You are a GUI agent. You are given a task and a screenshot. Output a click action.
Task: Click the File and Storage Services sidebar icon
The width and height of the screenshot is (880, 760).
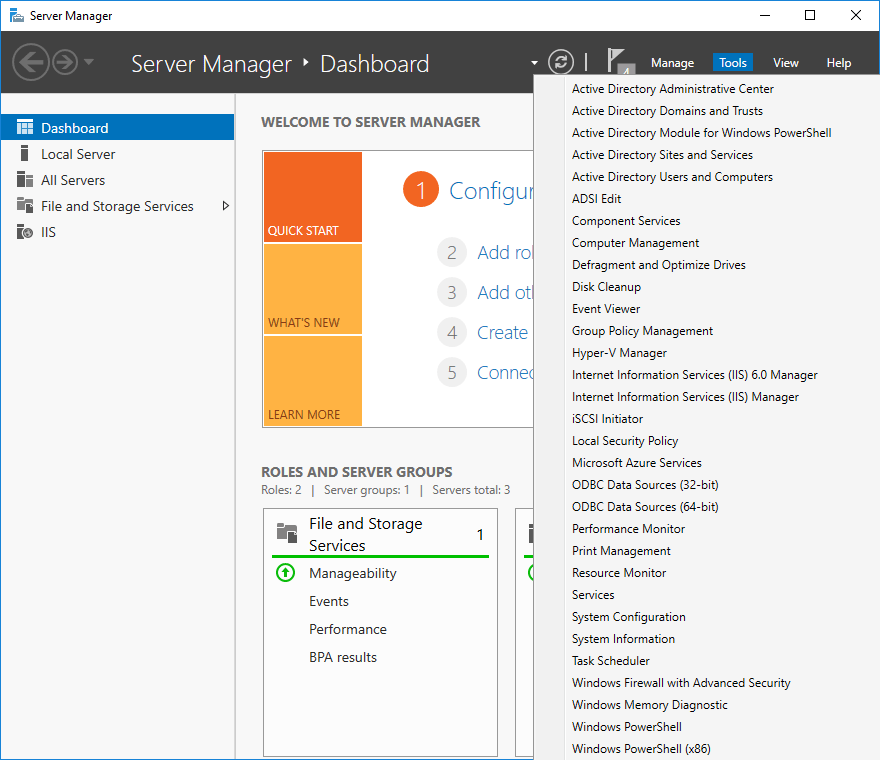[25, 205]
